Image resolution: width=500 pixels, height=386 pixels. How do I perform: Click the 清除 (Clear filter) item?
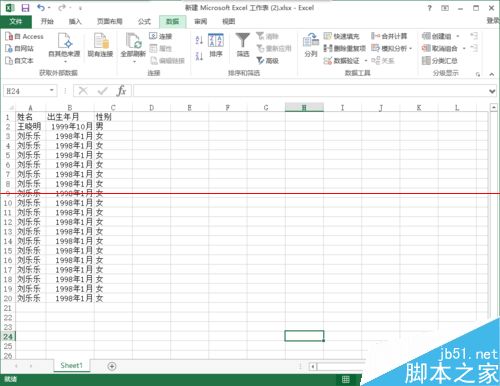coord(268,36)
